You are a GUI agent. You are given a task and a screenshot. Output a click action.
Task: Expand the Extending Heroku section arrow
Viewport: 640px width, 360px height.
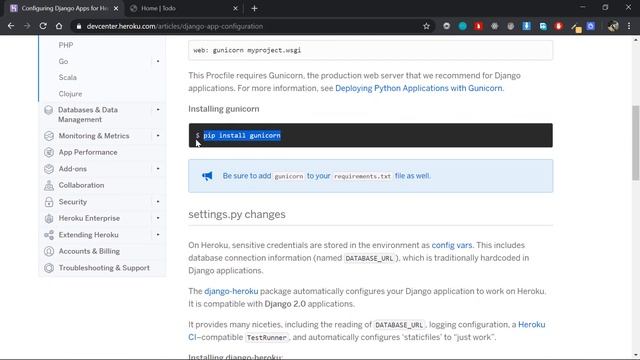click(x=158, y=235)
